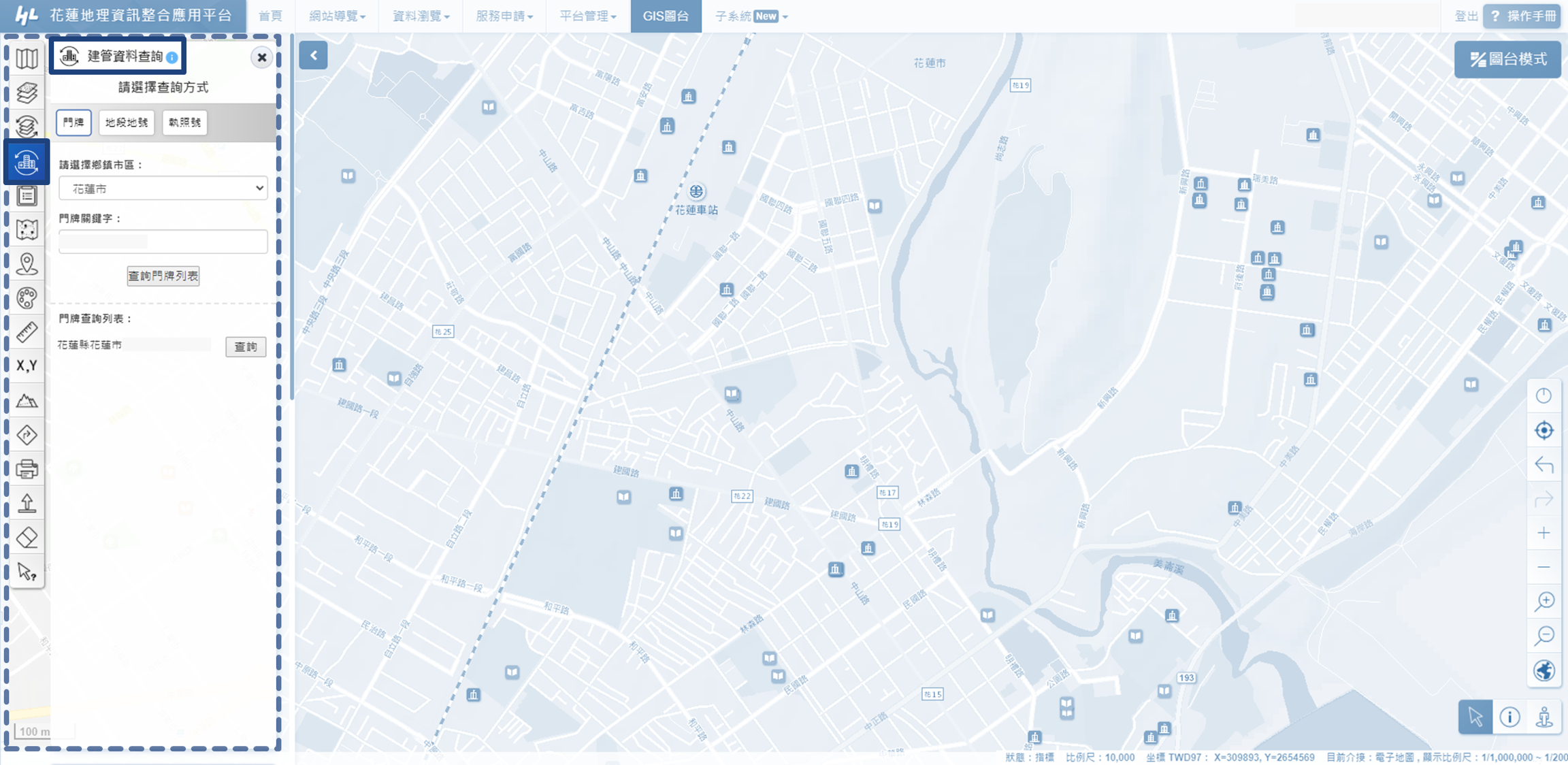Expand the 資料瀏覽 menu

(x=421, y=16)
